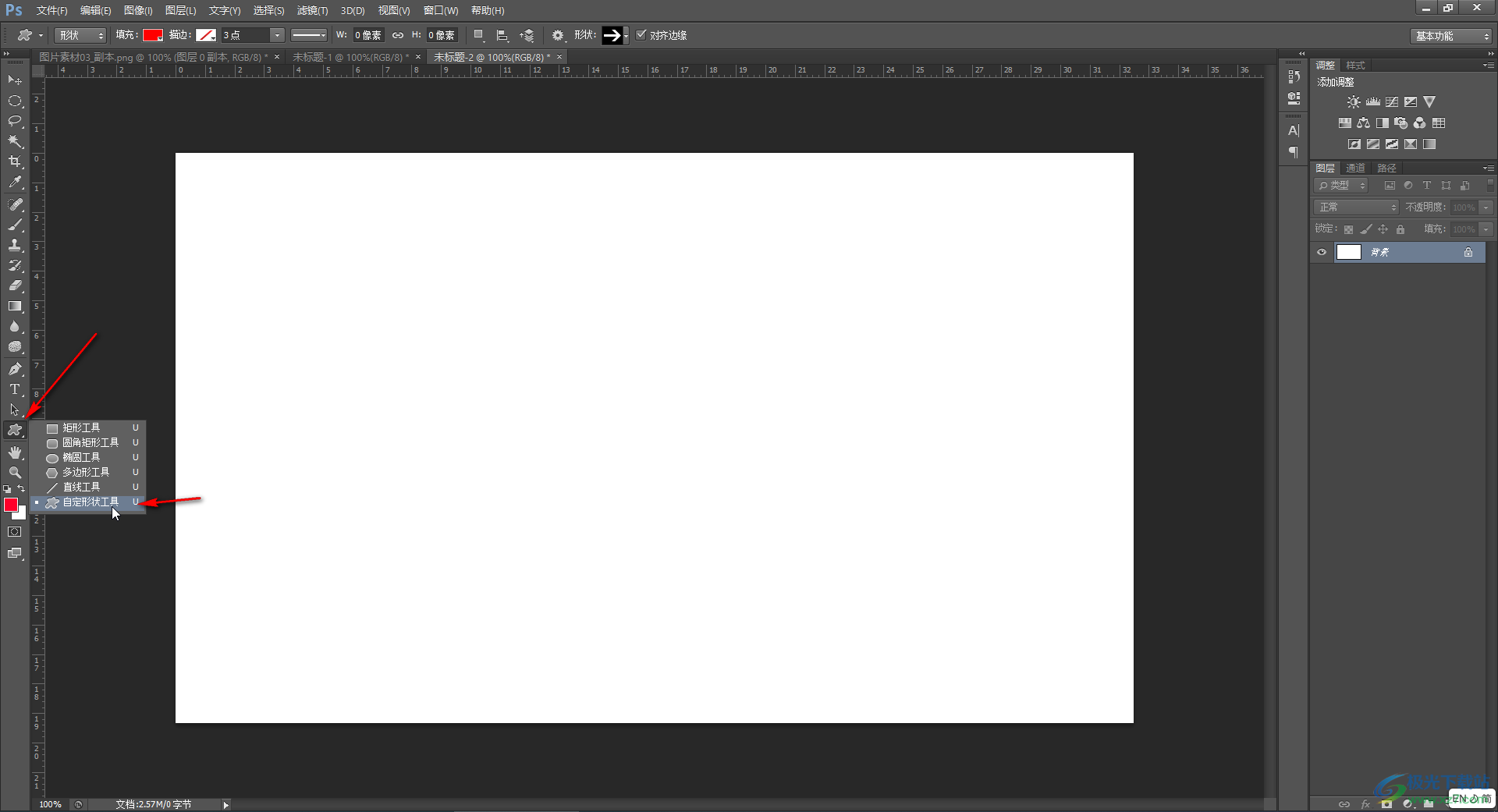Add Curves adjustment icon

[1392, 102]
